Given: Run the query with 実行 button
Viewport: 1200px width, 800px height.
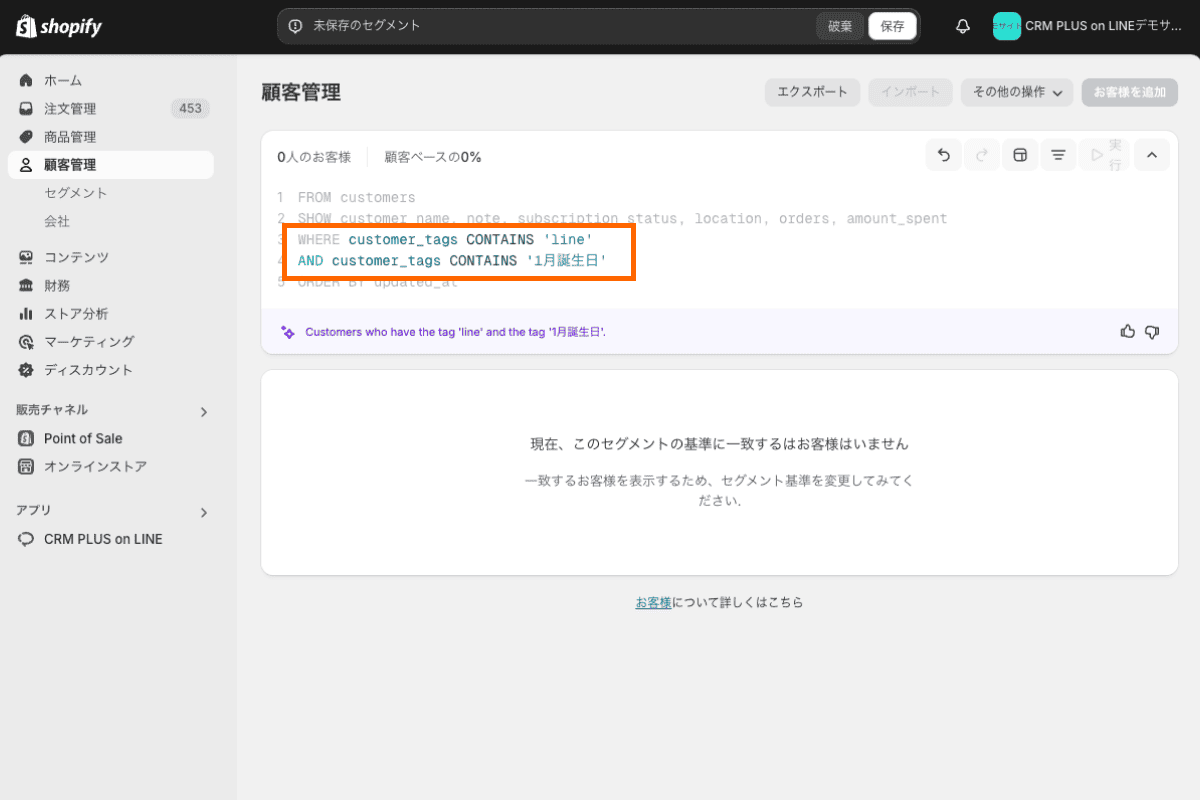Looking at the screenshot, I should [1106, 155].
